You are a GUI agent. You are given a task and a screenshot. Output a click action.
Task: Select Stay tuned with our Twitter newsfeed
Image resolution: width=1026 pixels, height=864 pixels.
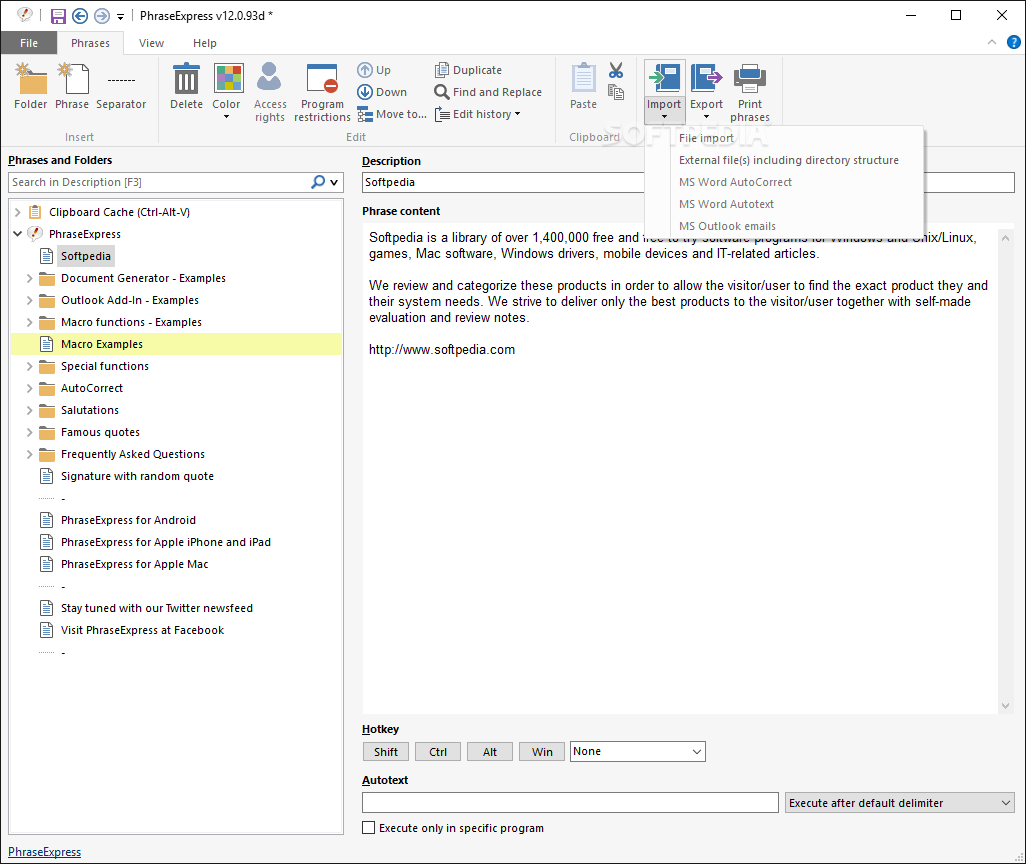coord(156,608)
